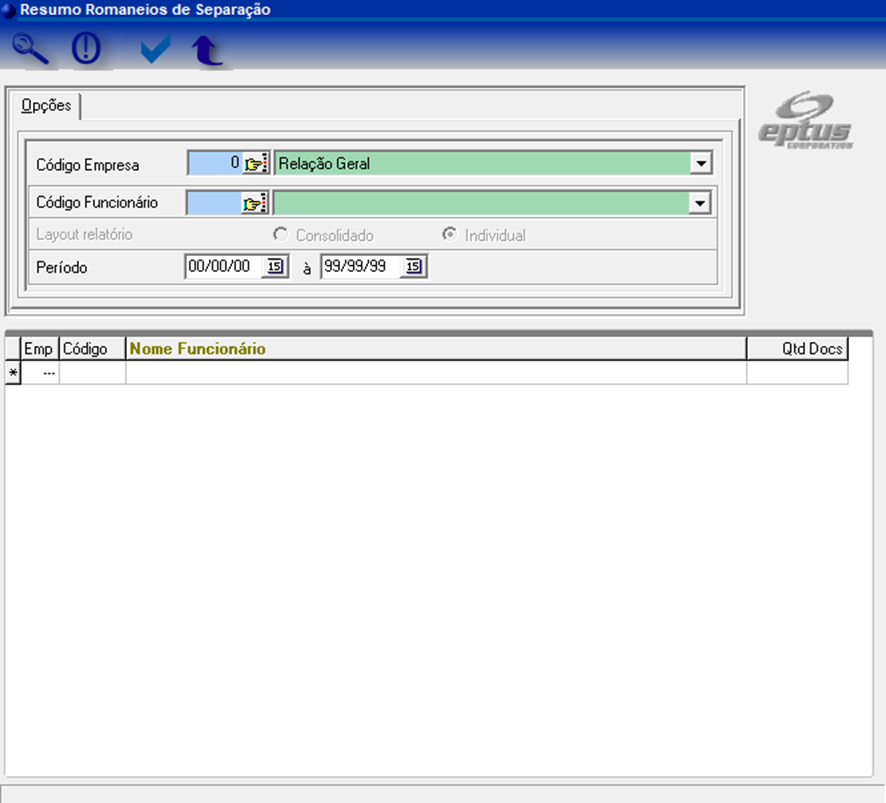886x803 pixels.
Task: Click the Código Empresa number field
Action: pos(214,163)
